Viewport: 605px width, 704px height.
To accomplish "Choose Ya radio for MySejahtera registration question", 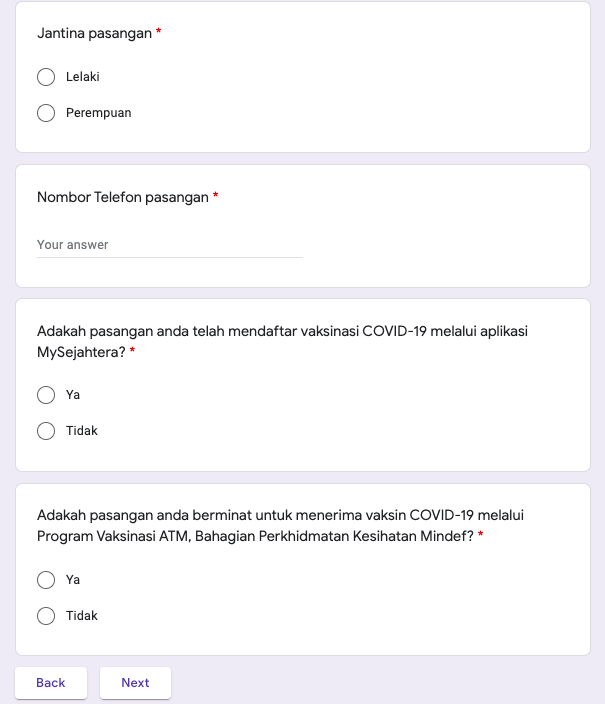I will [x=46, y=395].
